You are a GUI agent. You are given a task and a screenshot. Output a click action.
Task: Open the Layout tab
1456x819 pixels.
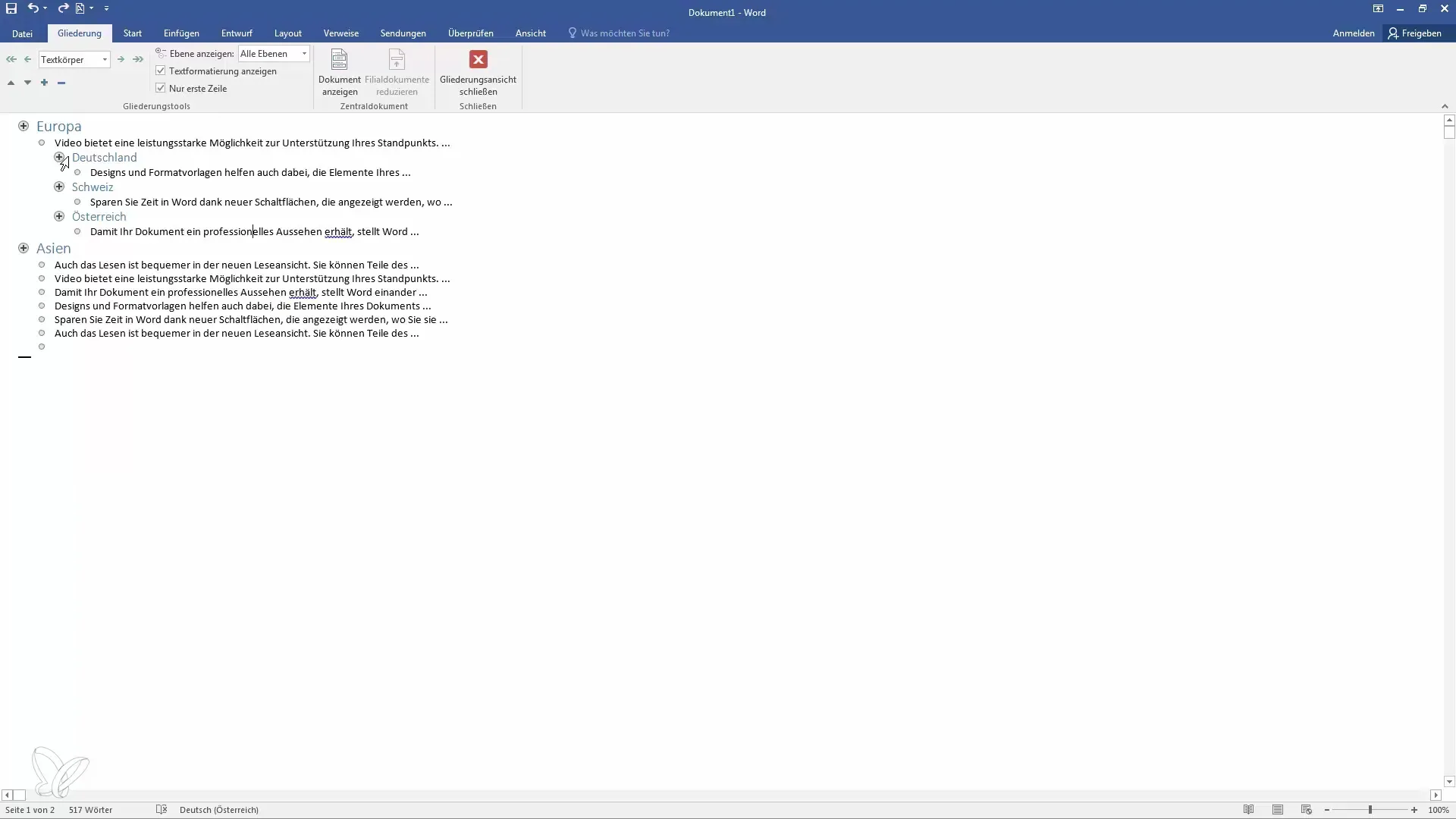pos(288,33)
